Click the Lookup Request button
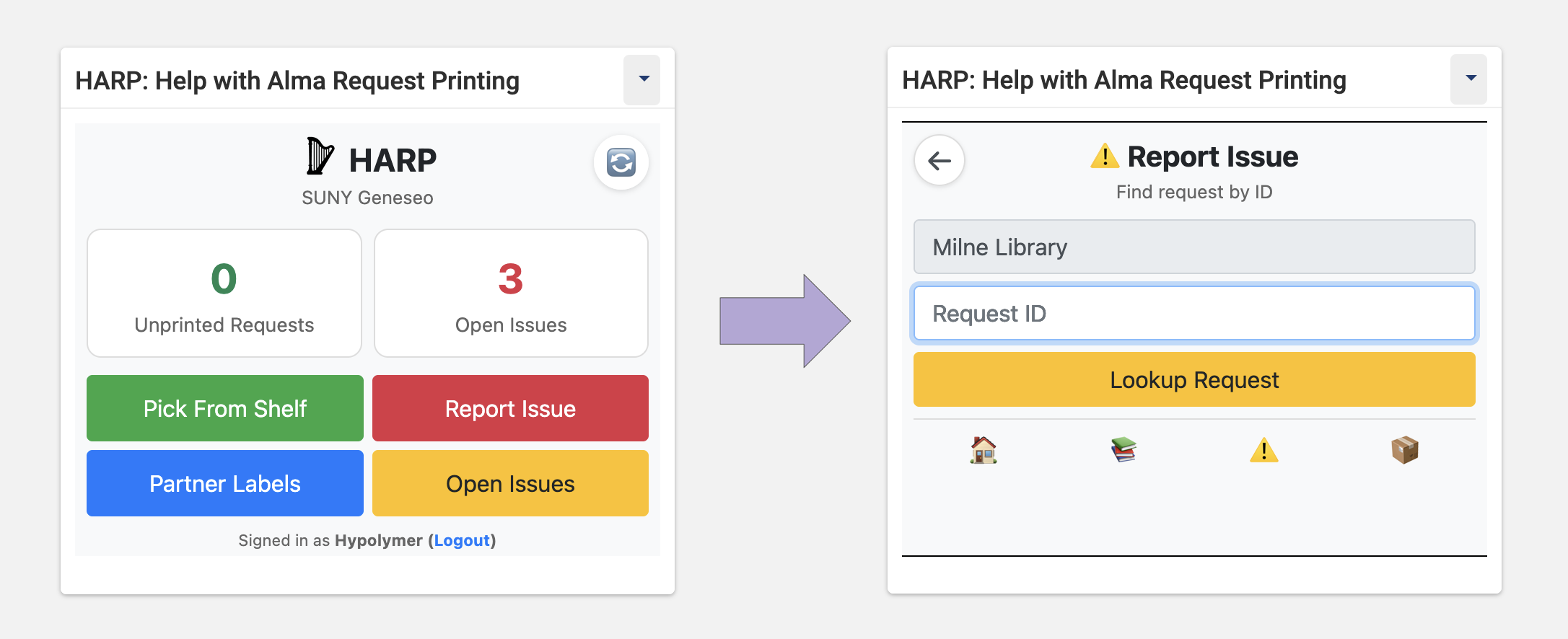This screenshot has width=1568, height=639. tap(1194, 379)
